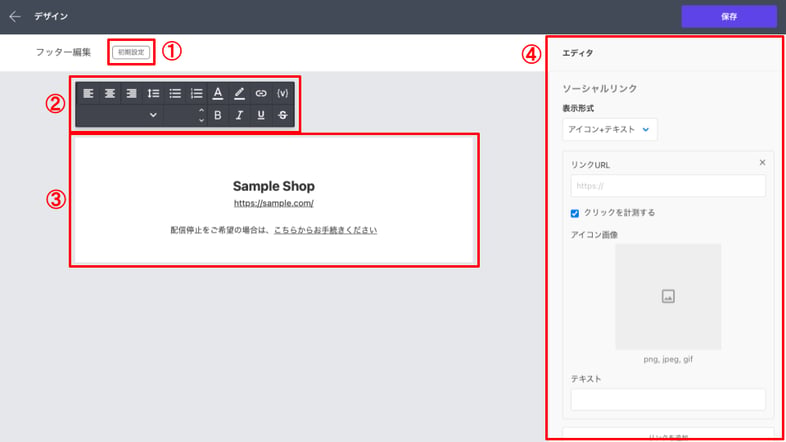The width and height of the screenshot is (786, 442).
Task: Toggle bold formatting
Action: pos(218,115)
